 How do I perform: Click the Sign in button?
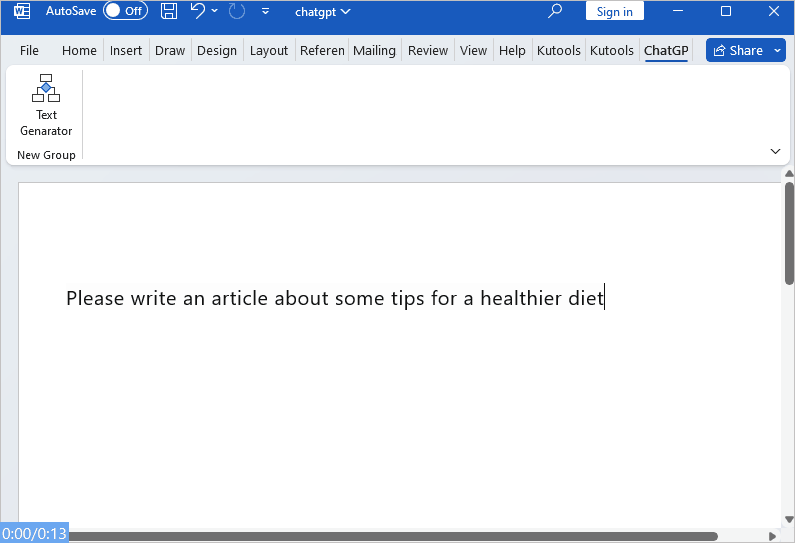pyautogui.click(x=614, y=12)
